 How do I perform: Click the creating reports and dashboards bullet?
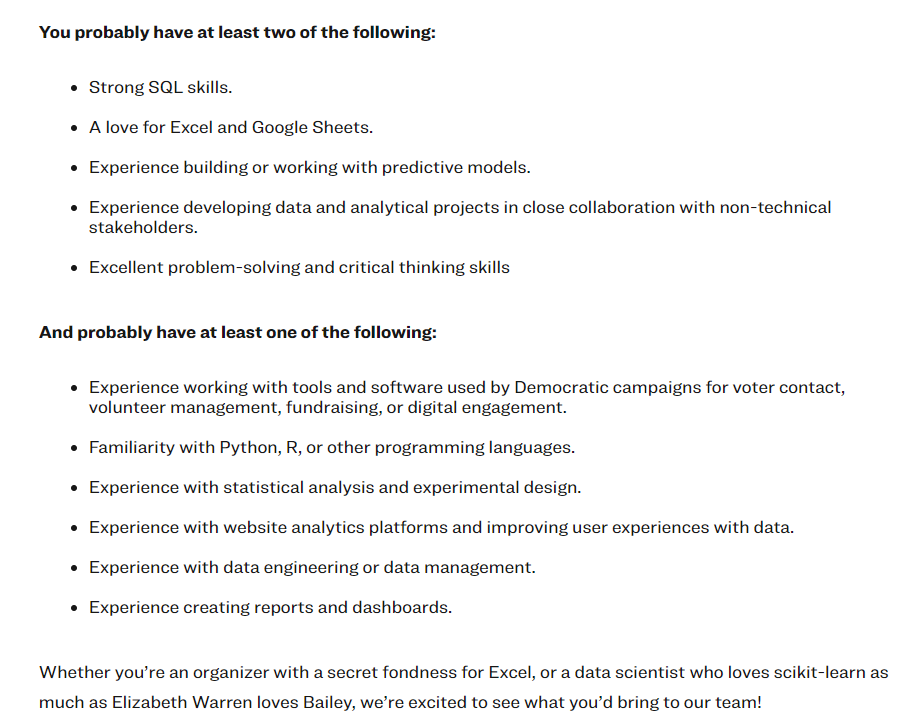[270, 607]
